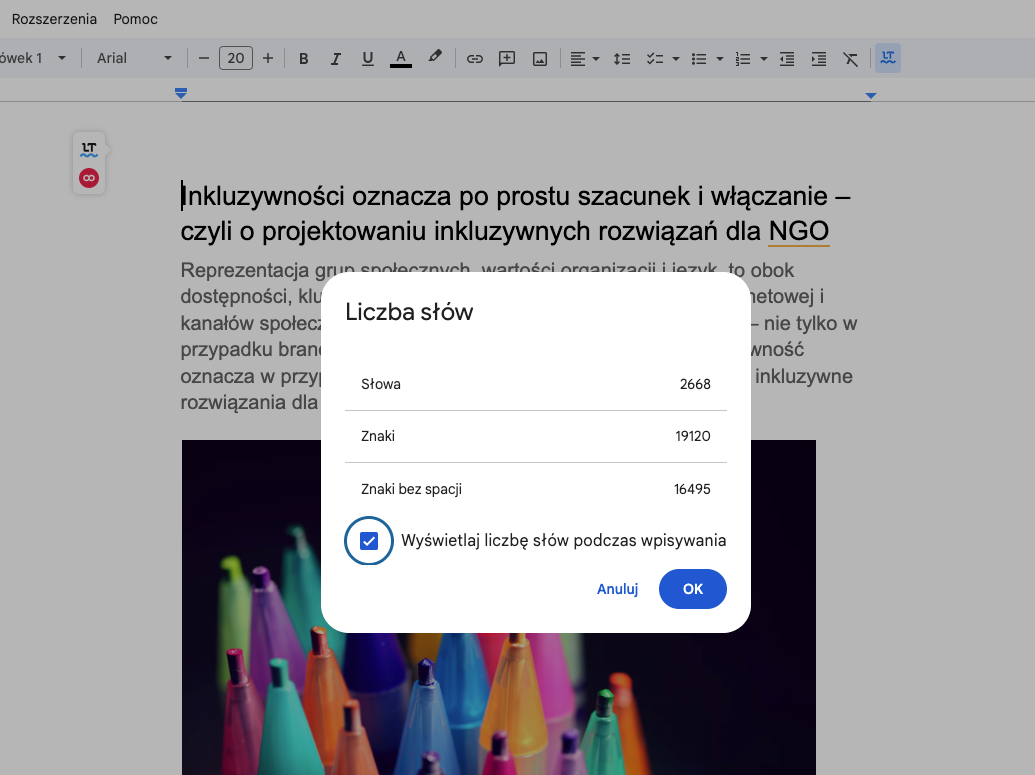
Task: Click Anuluj to cancel the dialog
Action: [x=617, y=589]
